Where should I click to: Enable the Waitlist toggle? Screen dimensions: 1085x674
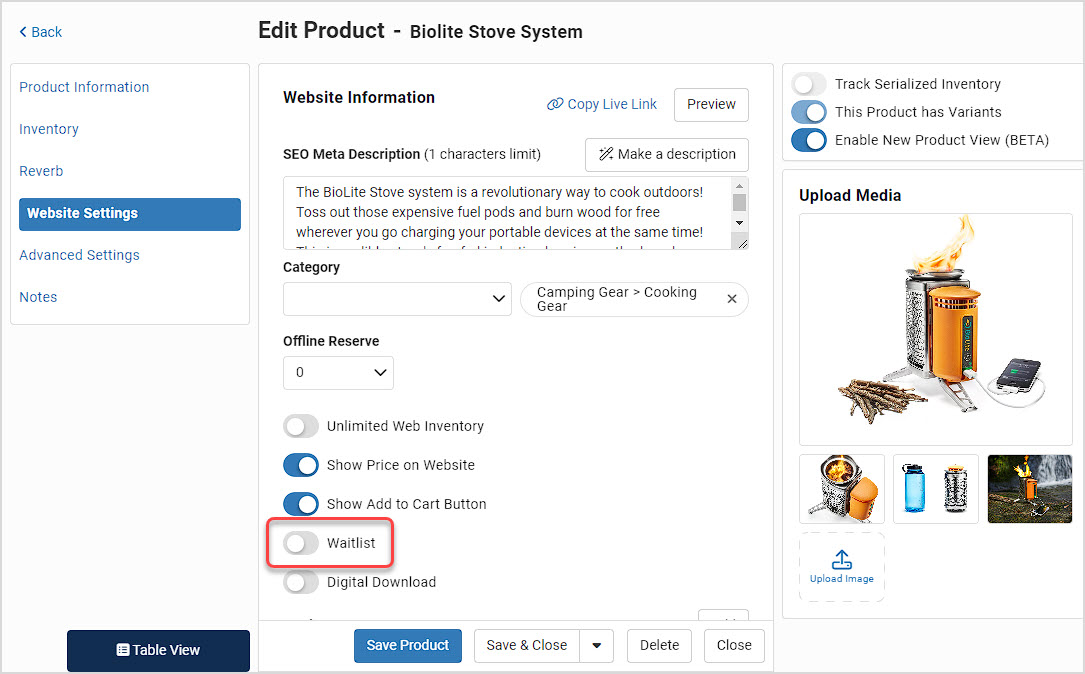(301, 543)
